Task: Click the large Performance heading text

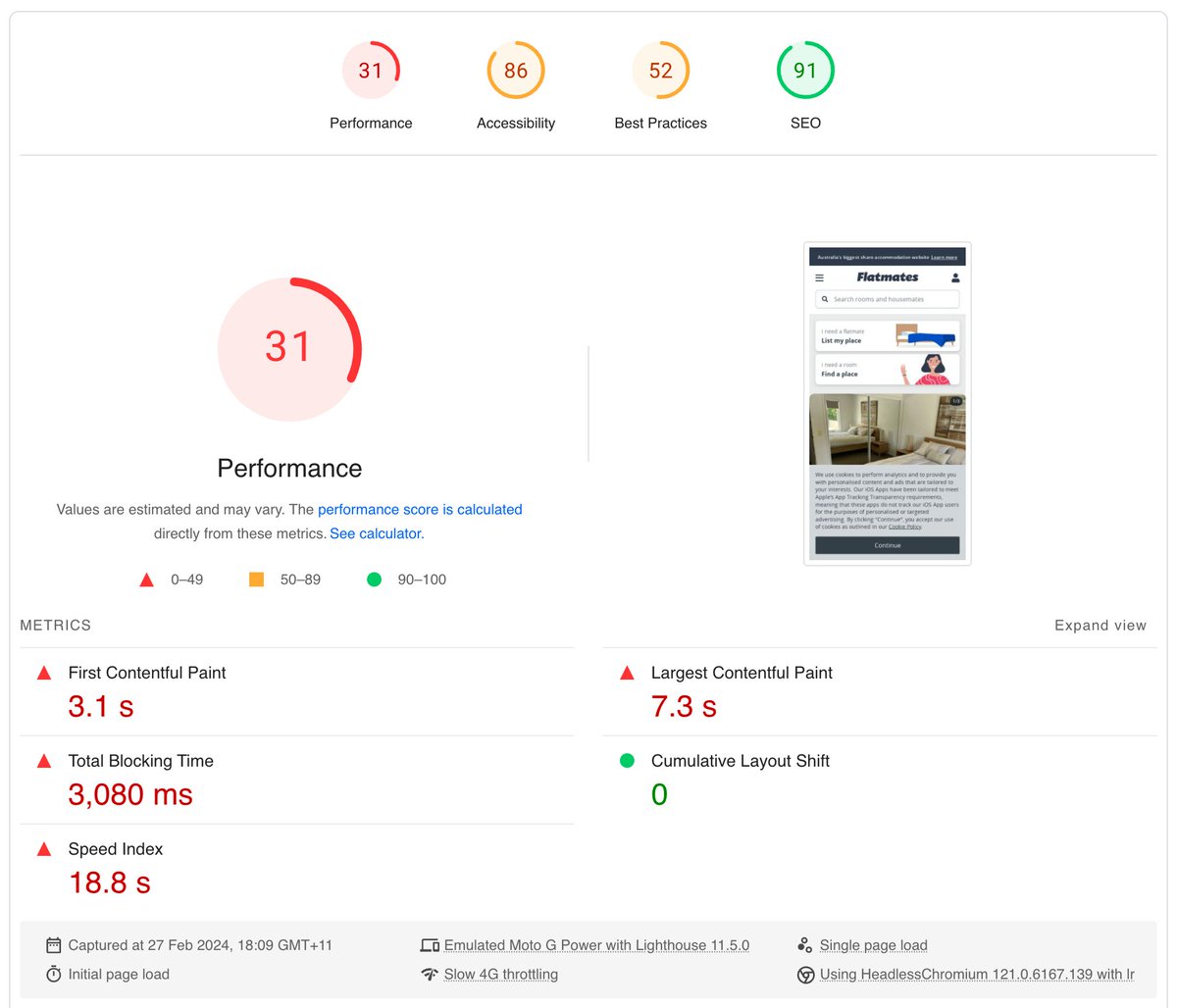Action: click(x=289, y=469)
